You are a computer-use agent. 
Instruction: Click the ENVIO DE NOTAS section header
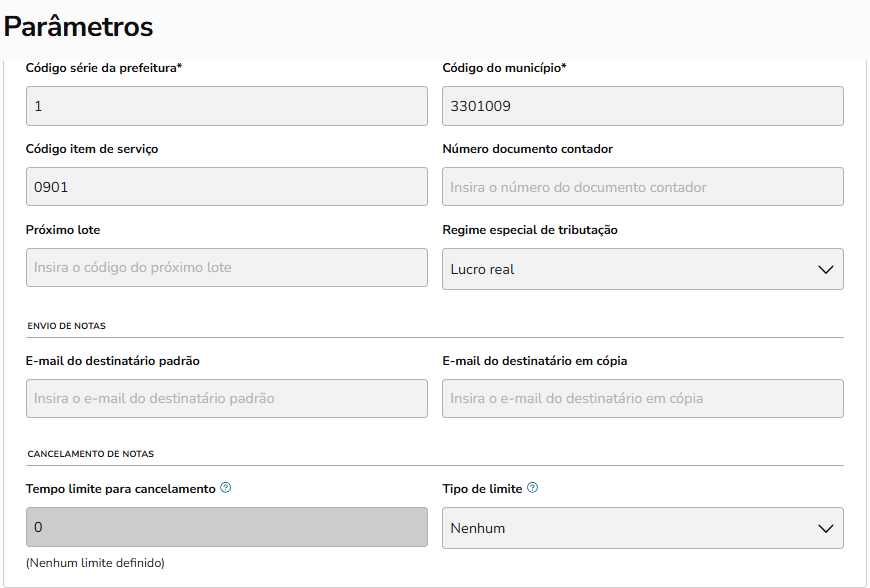click(x=66, y=326)
